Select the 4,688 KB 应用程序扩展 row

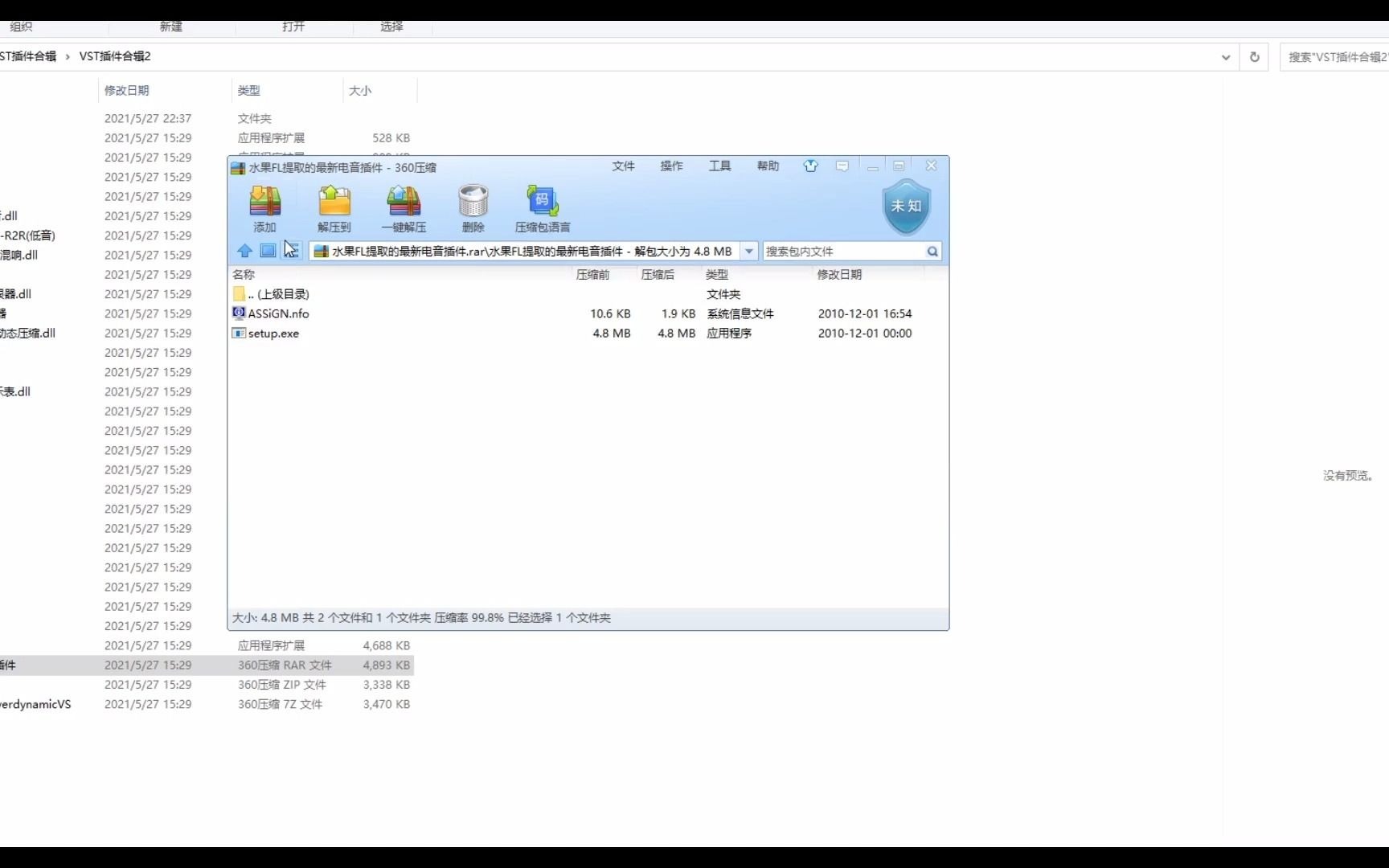tap(207, 645)
